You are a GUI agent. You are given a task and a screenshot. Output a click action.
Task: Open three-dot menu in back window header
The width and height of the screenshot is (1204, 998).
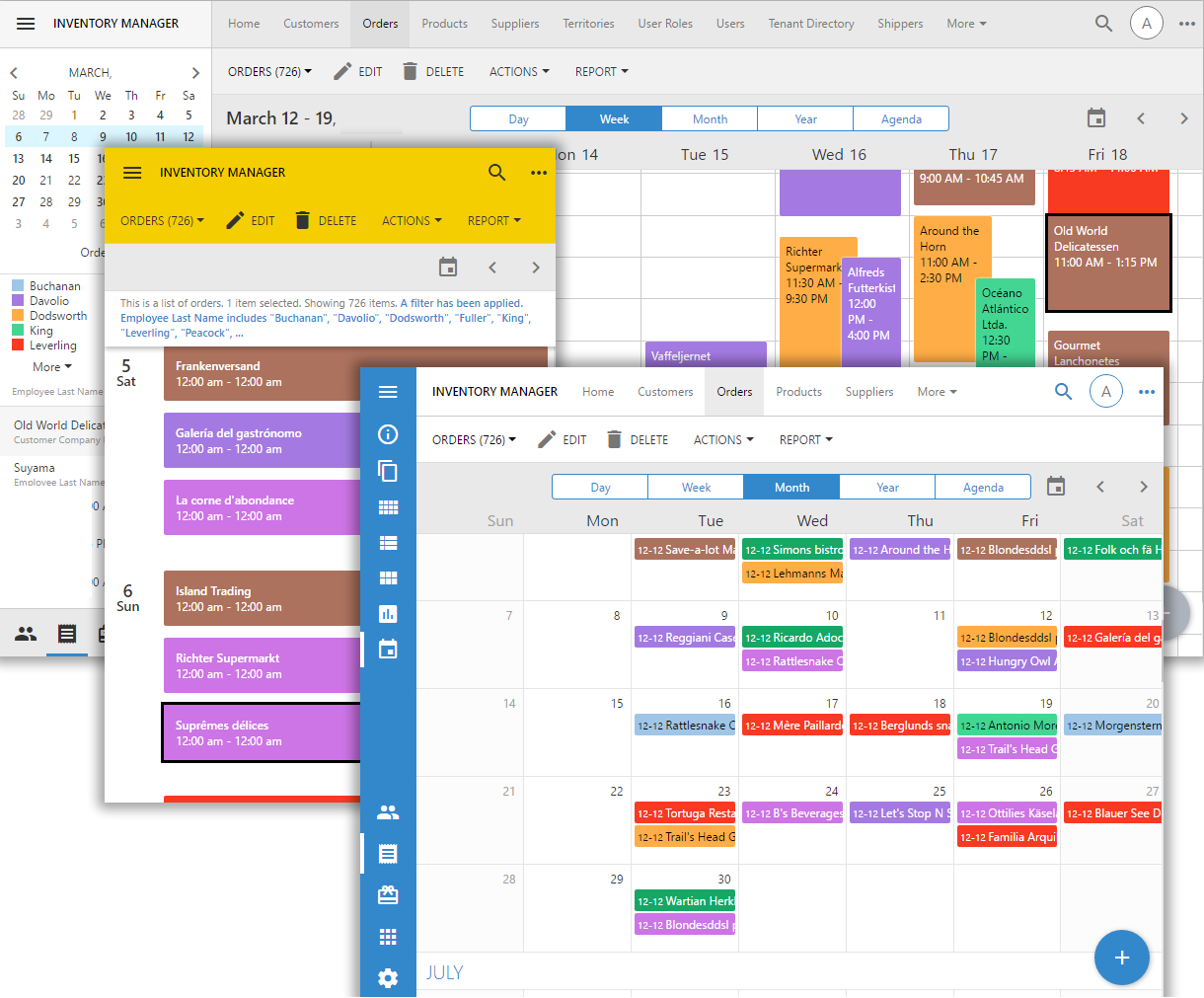click(x=1187, y=24)
